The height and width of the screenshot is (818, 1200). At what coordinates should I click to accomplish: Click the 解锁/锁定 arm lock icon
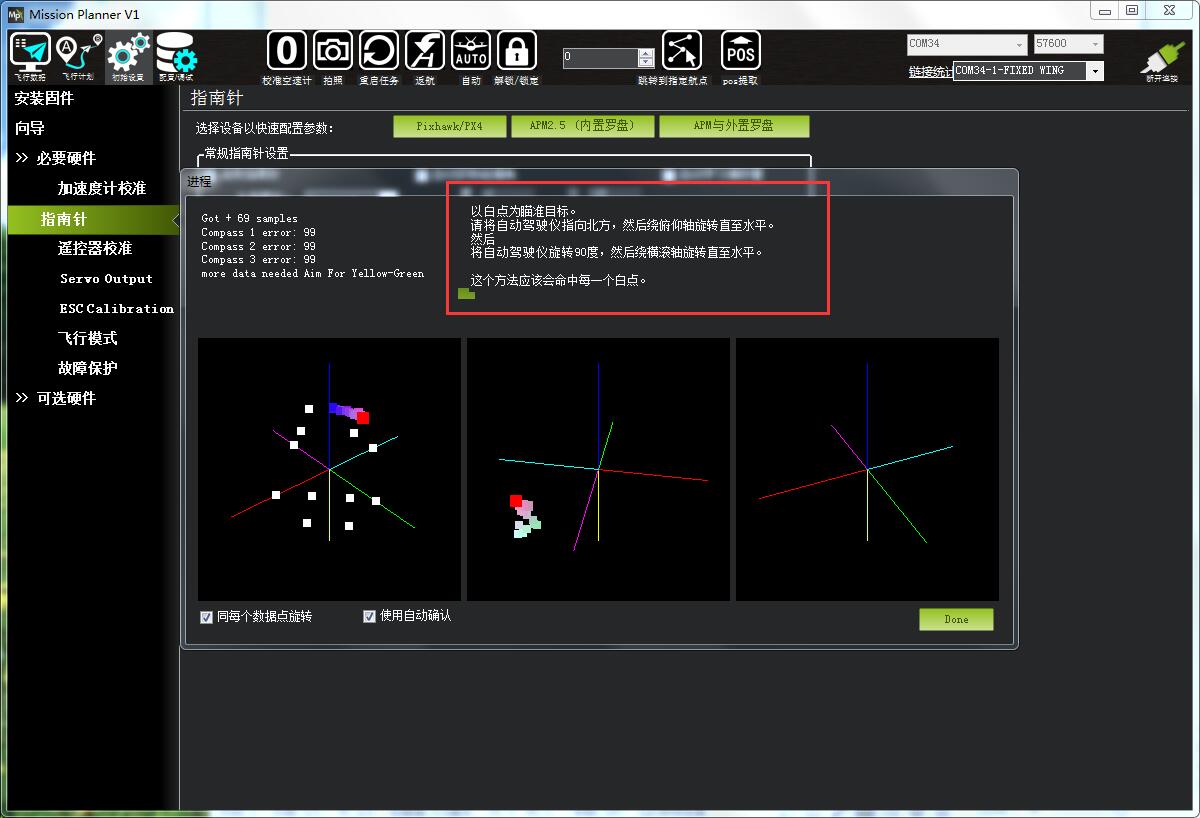518,50
